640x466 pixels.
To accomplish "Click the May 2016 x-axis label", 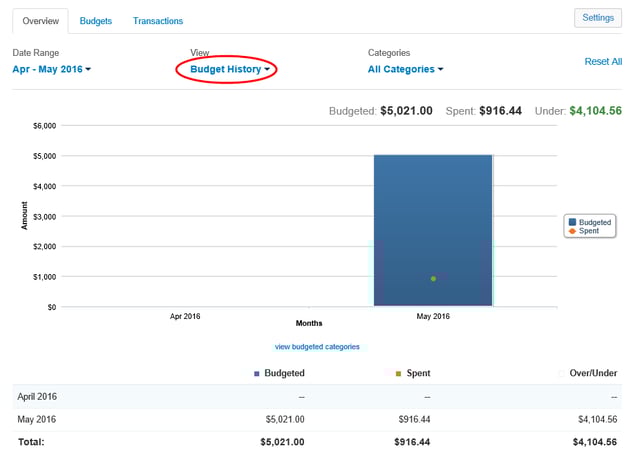I will (x=433, y=316).
